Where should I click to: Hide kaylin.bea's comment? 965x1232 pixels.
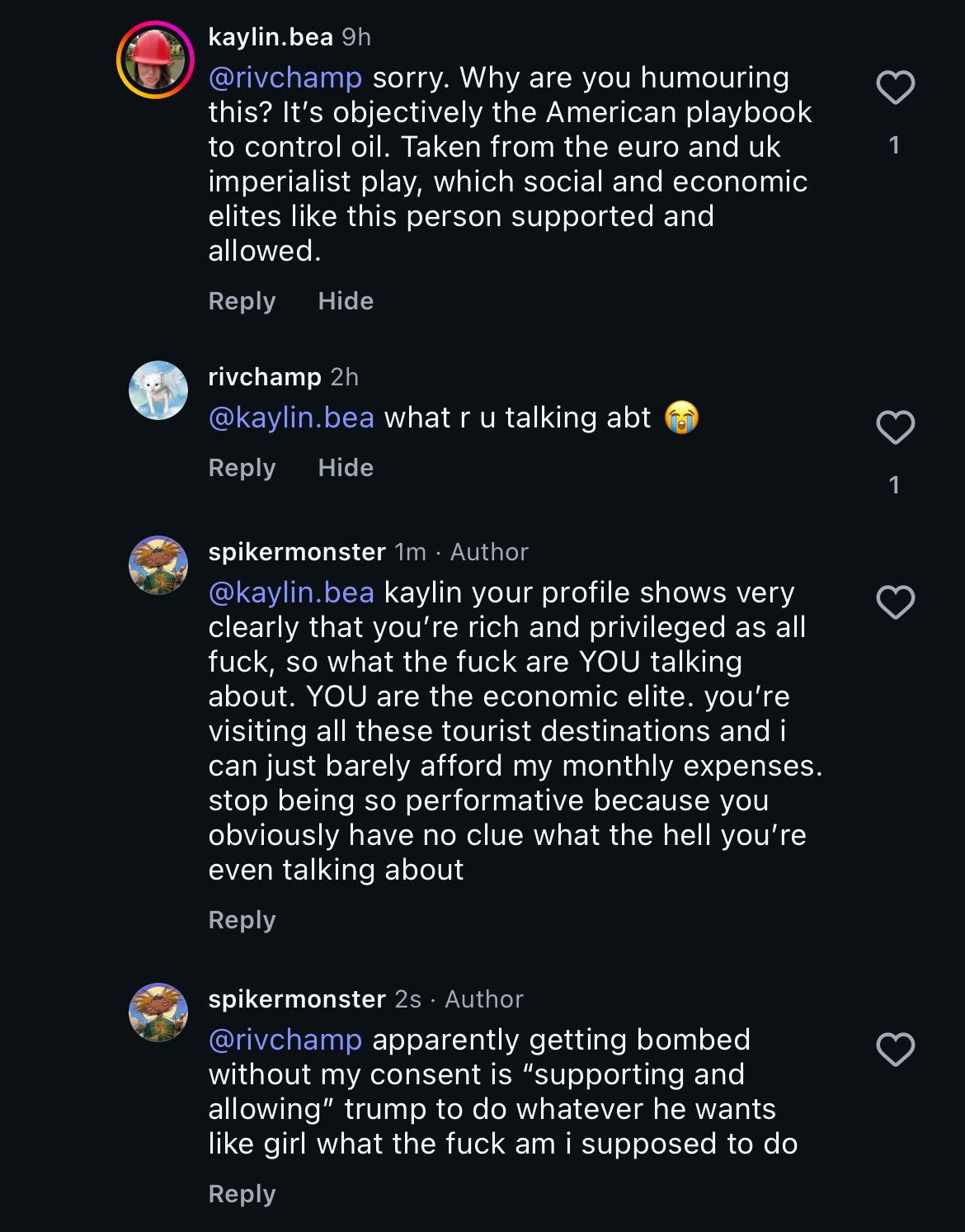(346, 301)
